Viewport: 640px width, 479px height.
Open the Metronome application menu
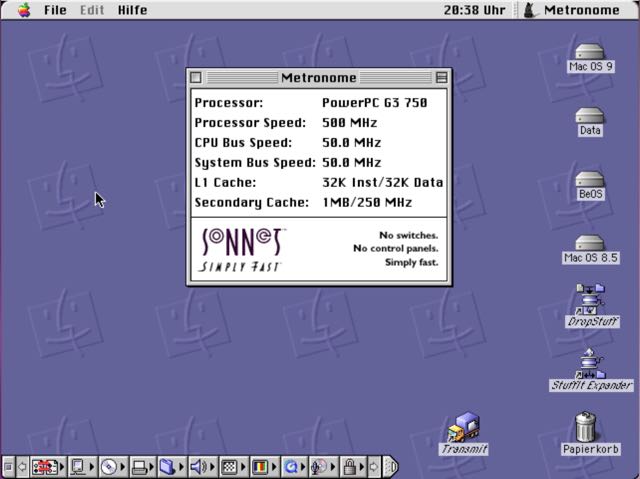click(572, 10)
